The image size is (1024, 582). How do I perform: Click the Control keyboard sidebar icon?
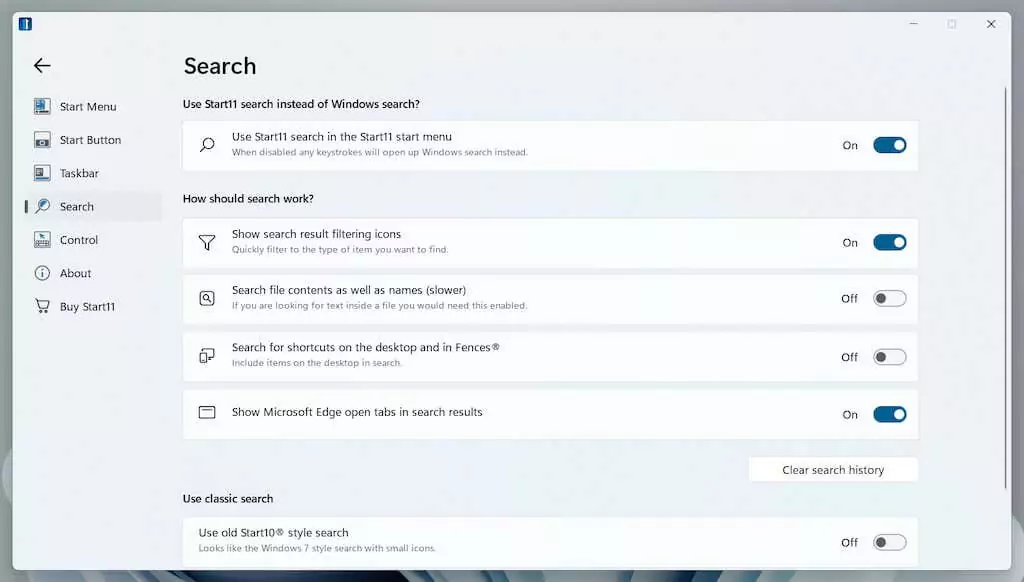pyautogui.click(x=42, y=240)
